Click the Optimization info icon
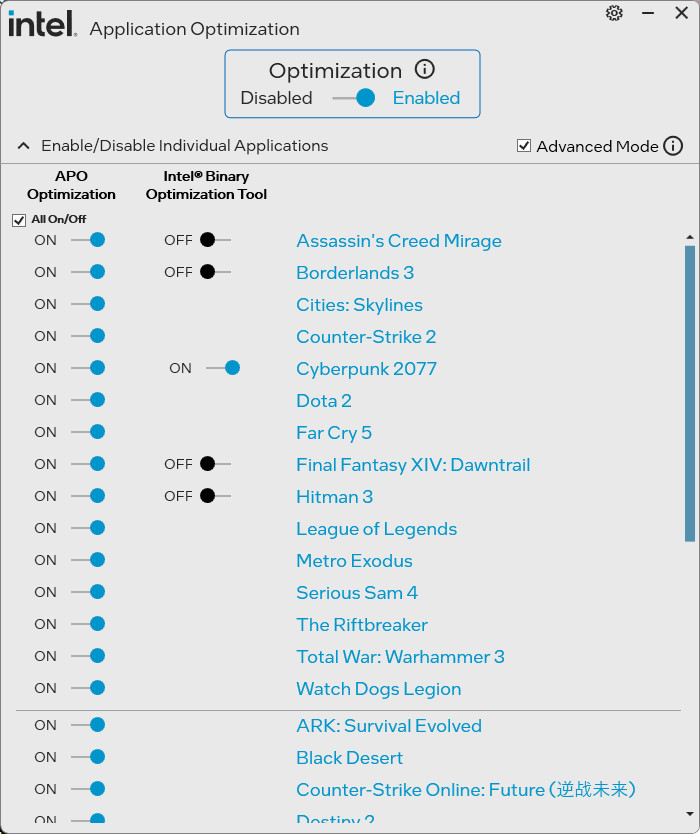 coord(425,70)
